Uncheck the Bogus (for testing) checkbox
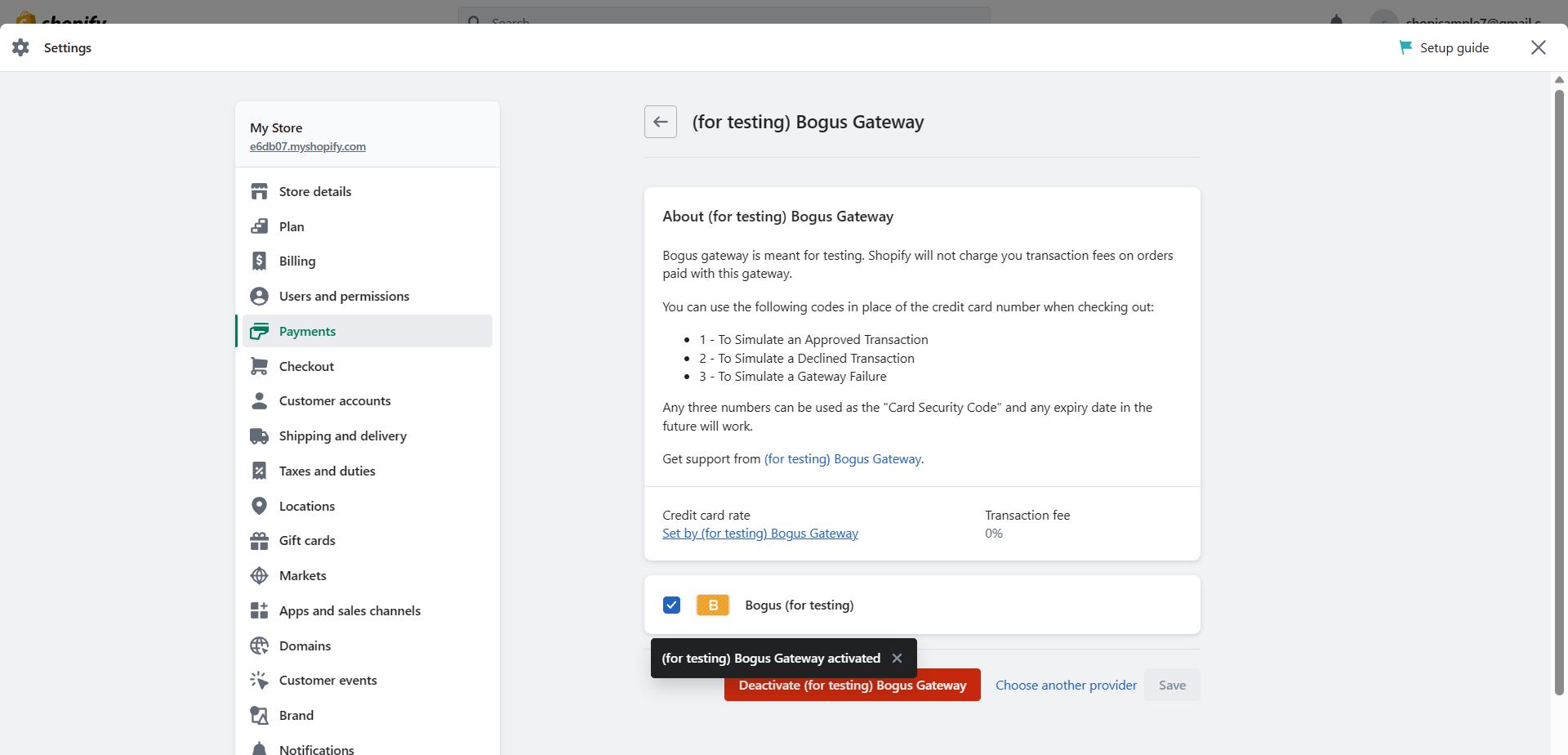The height and width of the screenshot is (755, 1568). coord(672,605)
